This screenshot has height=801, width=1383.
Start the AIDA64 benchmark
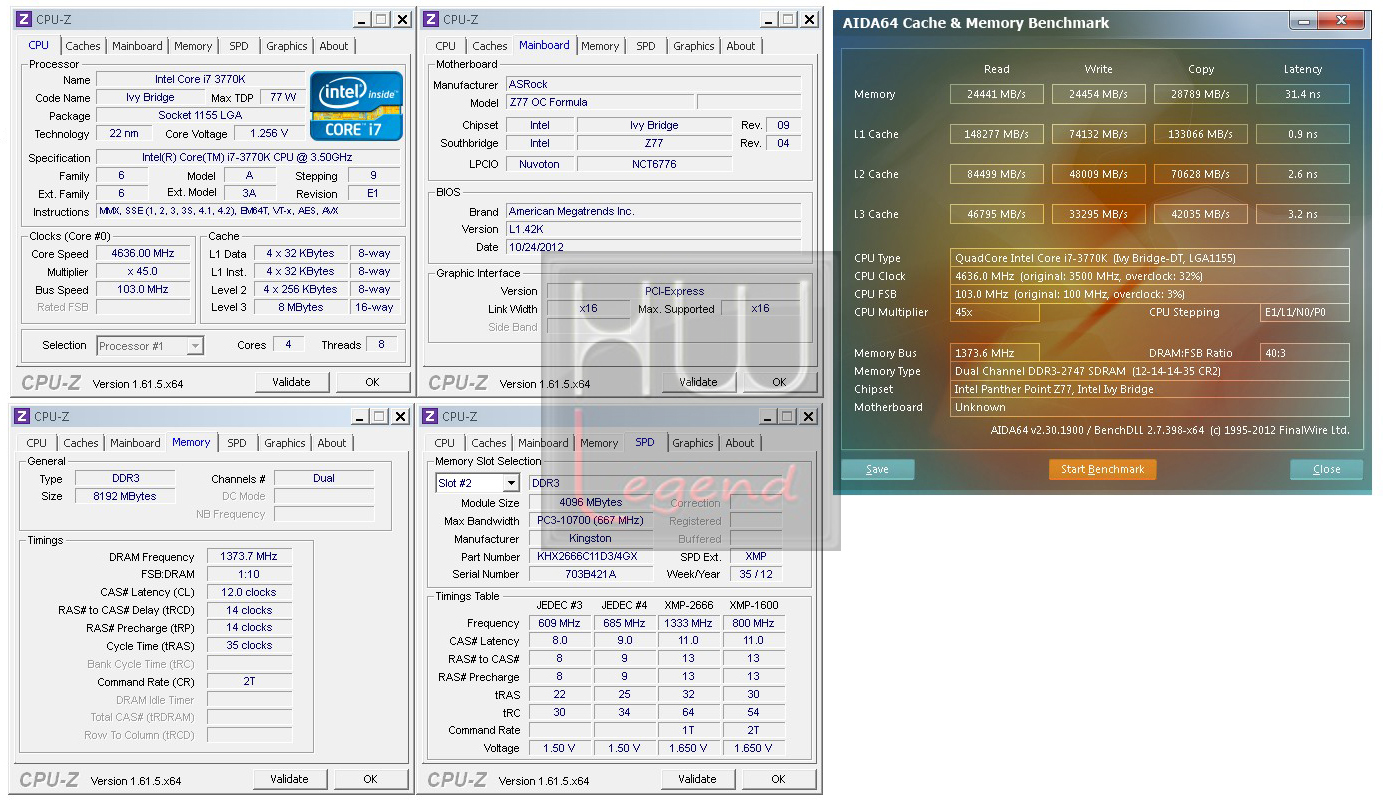(1102, 469)
